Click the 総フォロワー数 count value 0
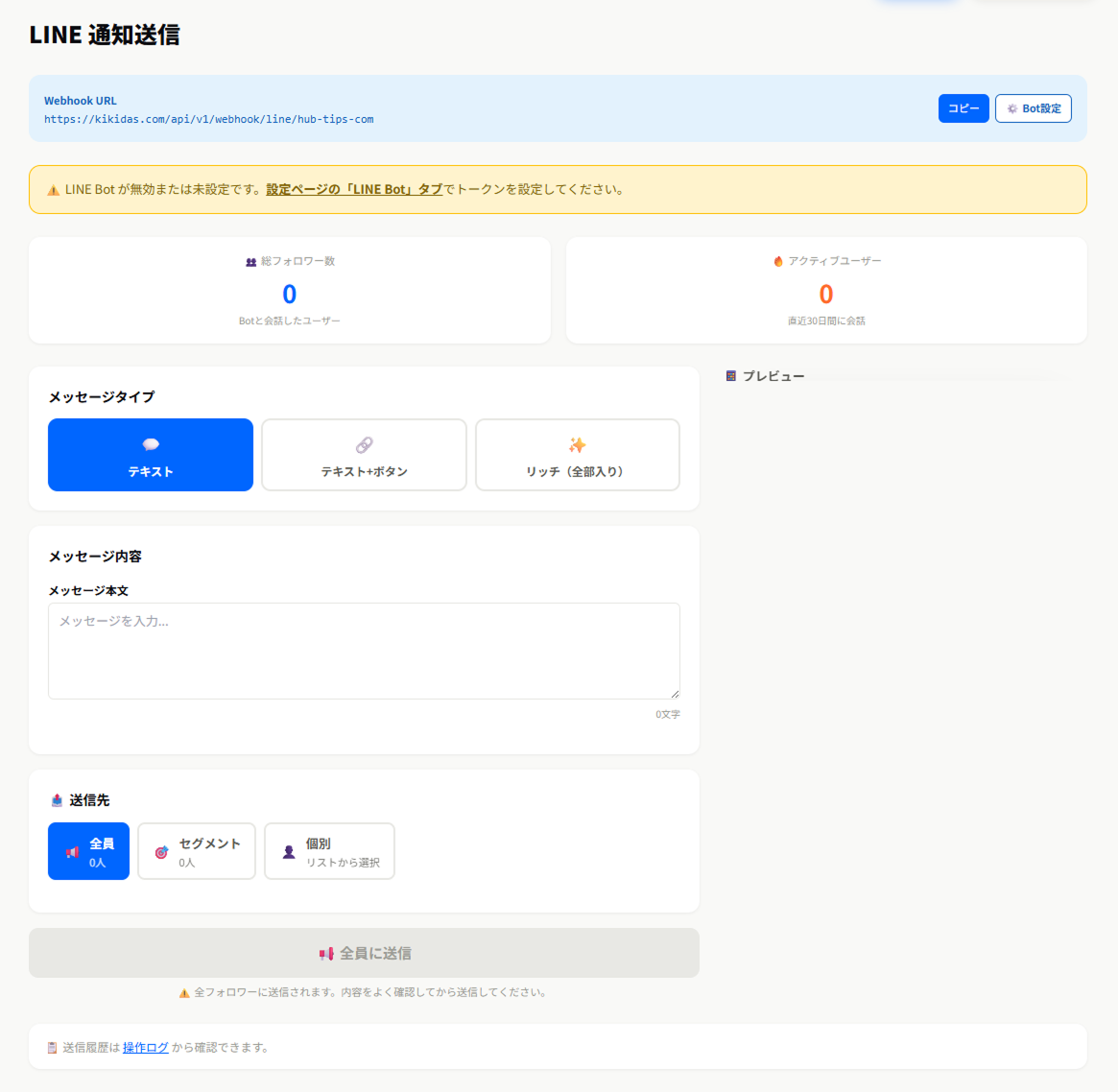The height and width of the screenshot is (1092, 1118). tap(290, 294)
